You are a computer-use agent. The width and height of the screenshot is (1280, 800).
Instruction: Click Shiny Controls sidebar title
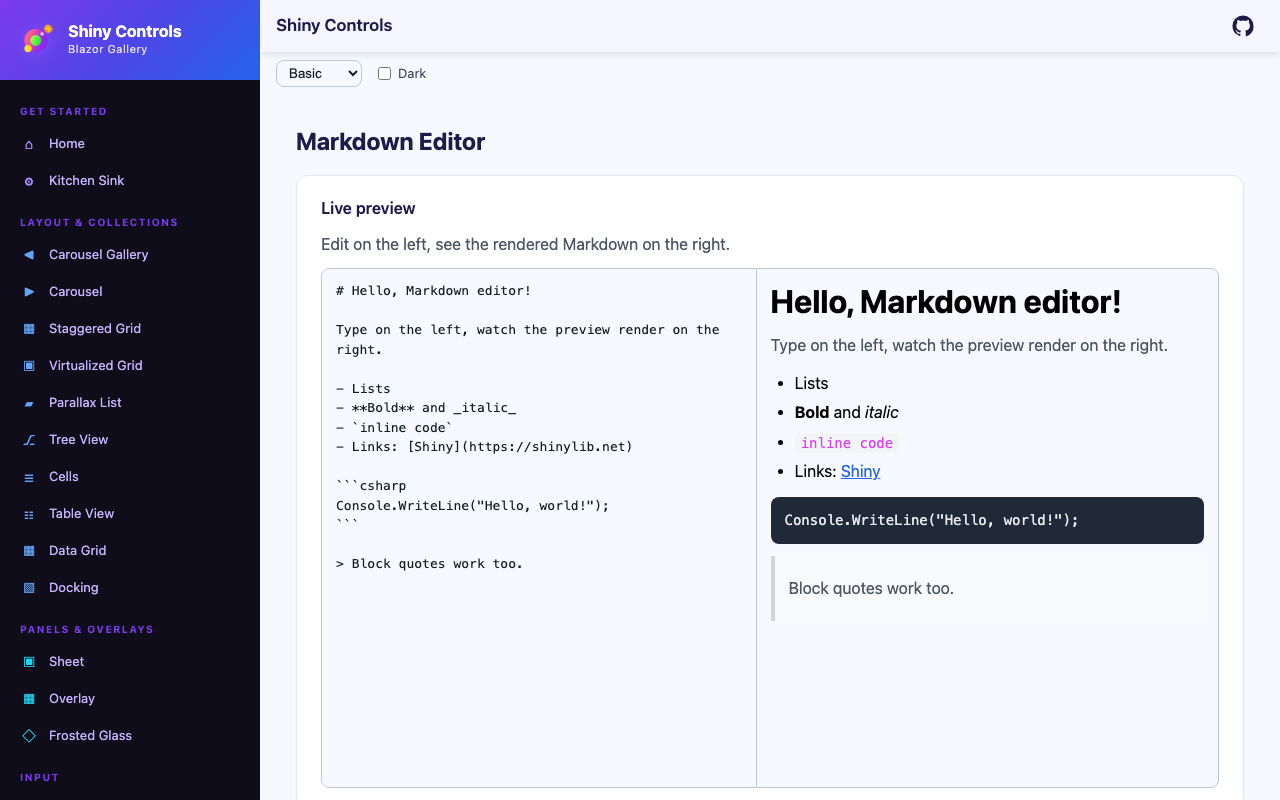pyautogui.click(x=125, y=31)
